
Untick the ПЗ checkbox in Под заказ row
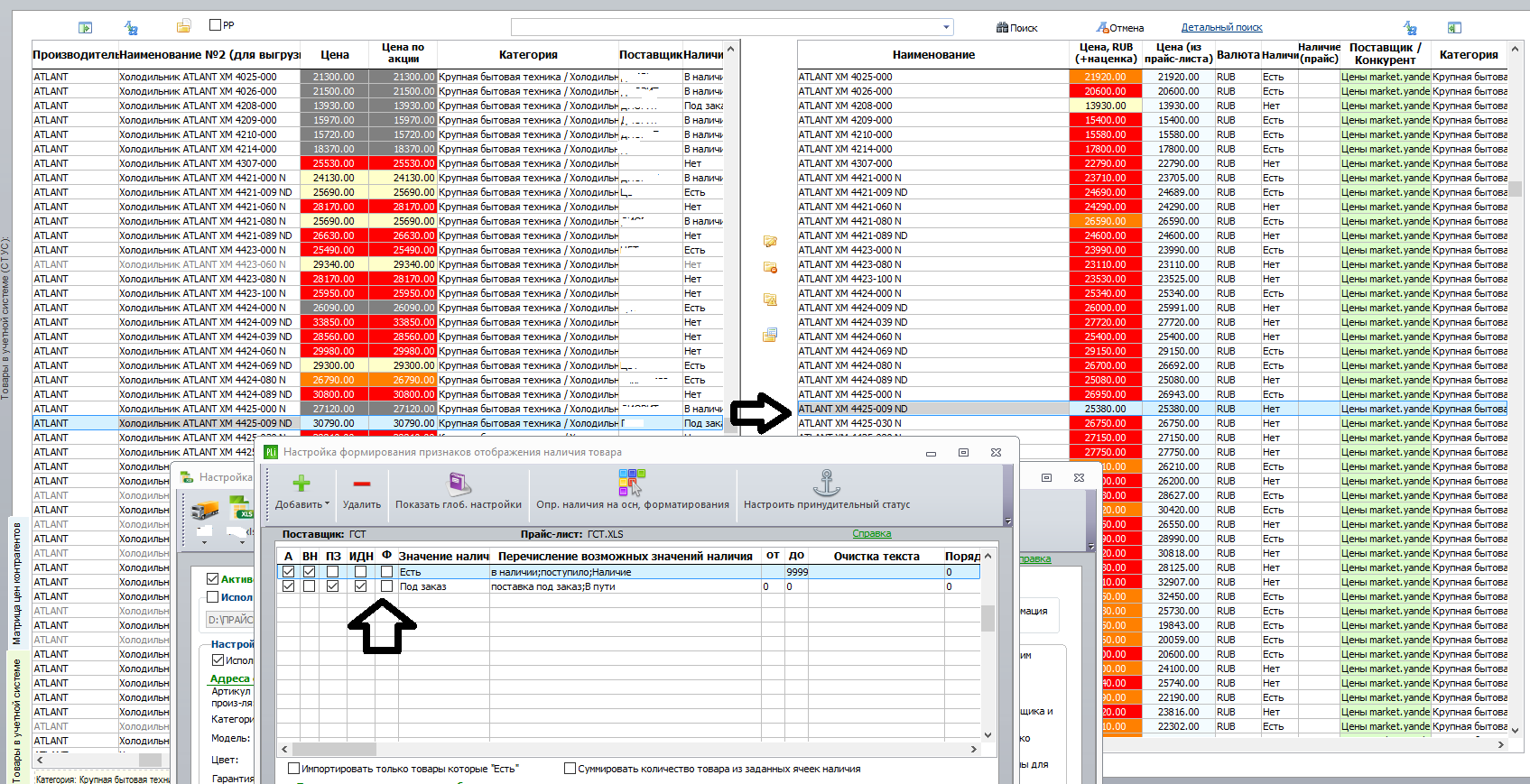(x=333, y=586)
